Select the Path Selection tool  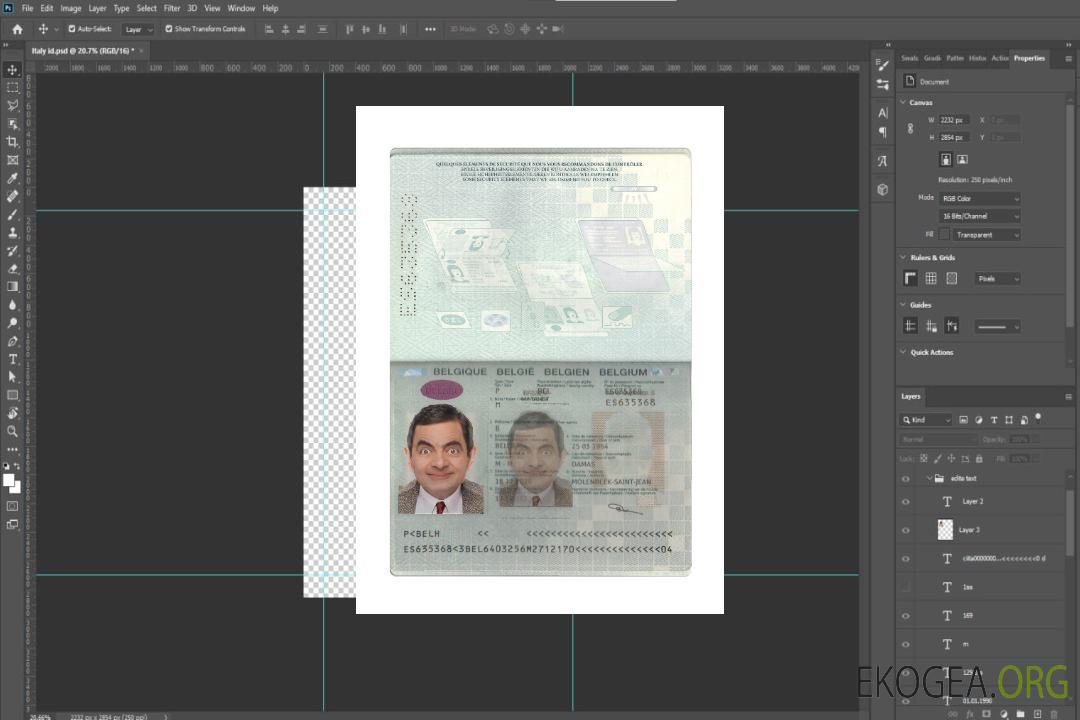[12, 377]
